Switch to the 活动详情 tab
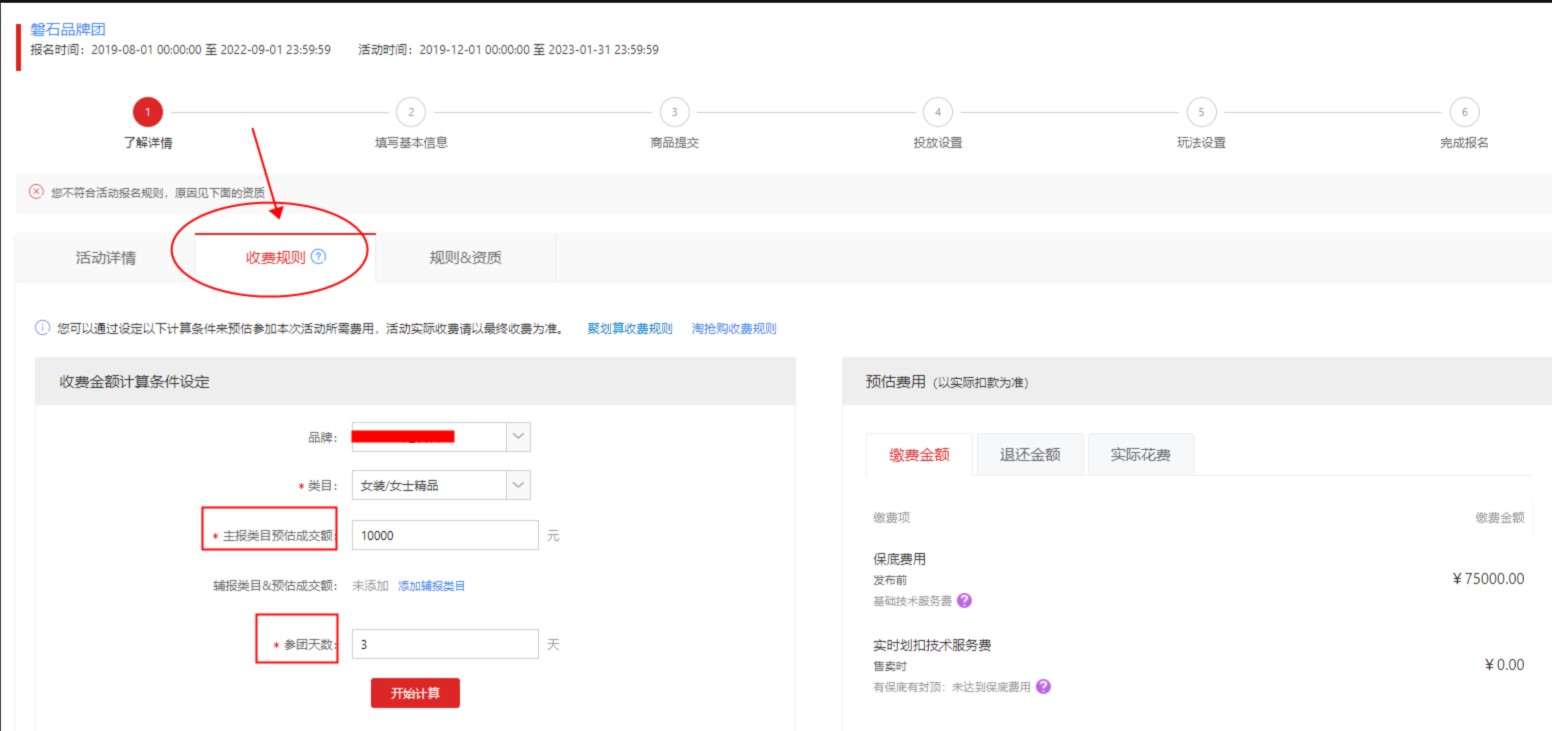Screen dimensions: 1552x731 [x=106, y=258]
